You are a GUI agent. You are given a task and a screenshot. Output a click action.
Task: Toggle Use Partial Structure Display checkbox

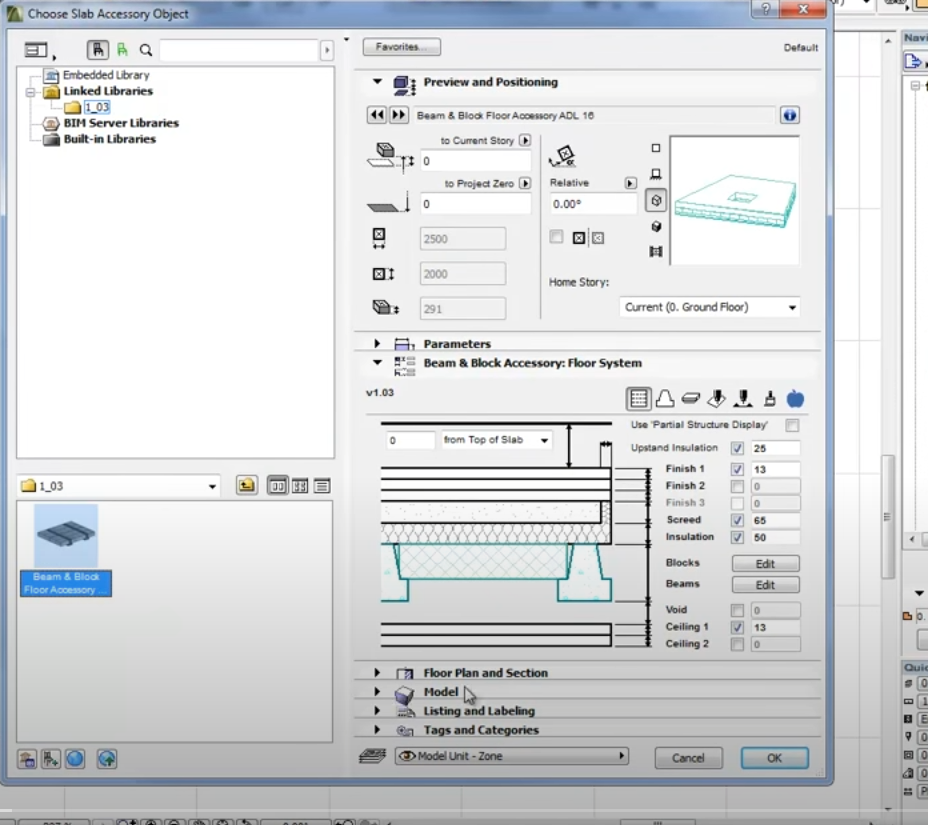(x=792, y=426)
